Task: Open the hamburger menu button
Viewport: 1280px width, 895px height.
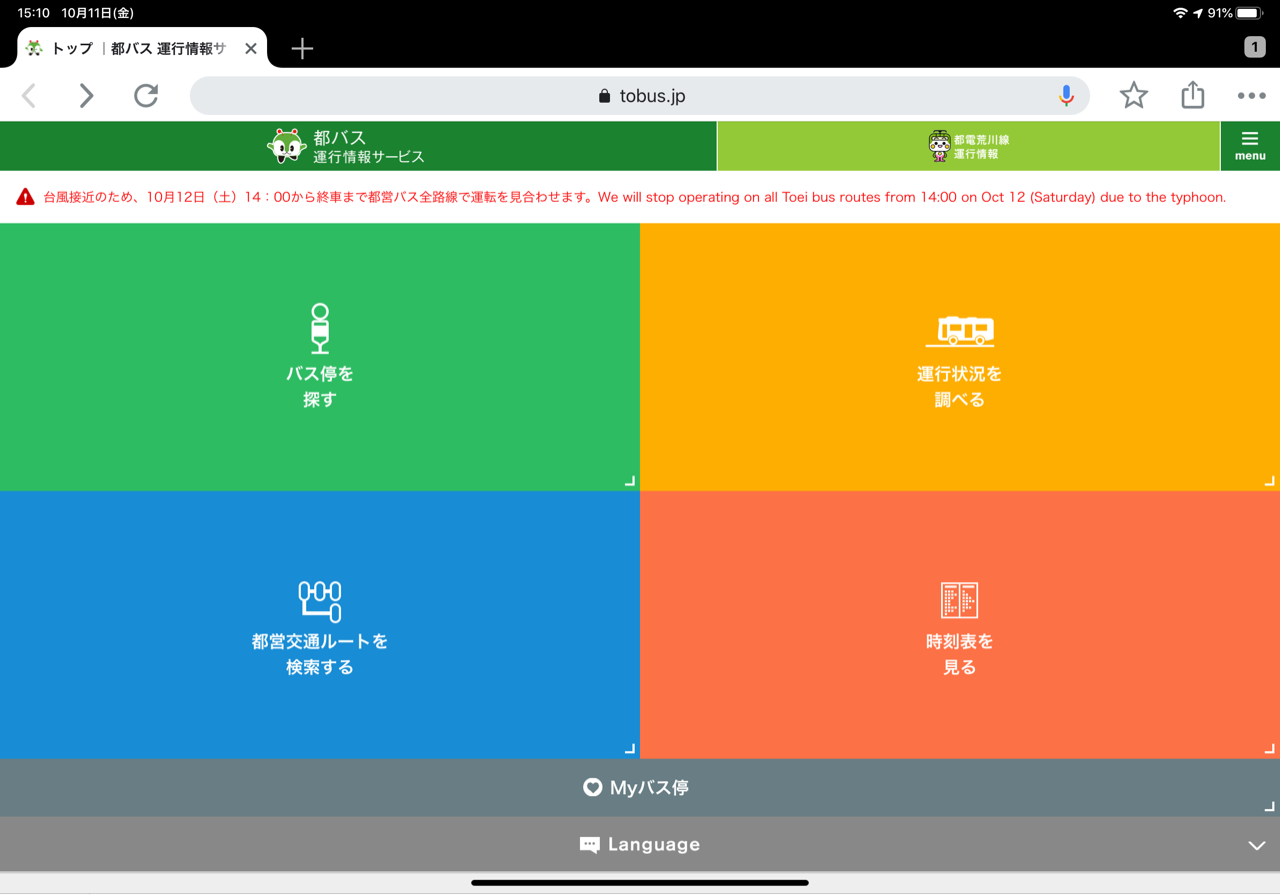Action: (1250, 146)
